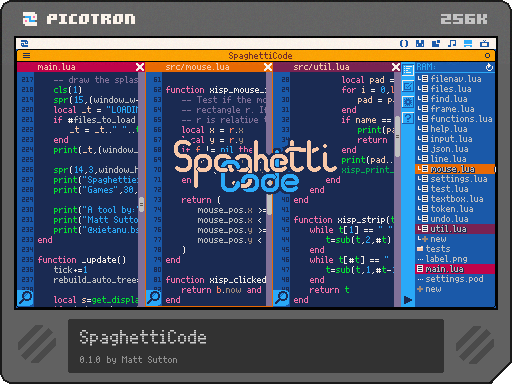Switch to the map editor workspace icon

click(436, 43)
